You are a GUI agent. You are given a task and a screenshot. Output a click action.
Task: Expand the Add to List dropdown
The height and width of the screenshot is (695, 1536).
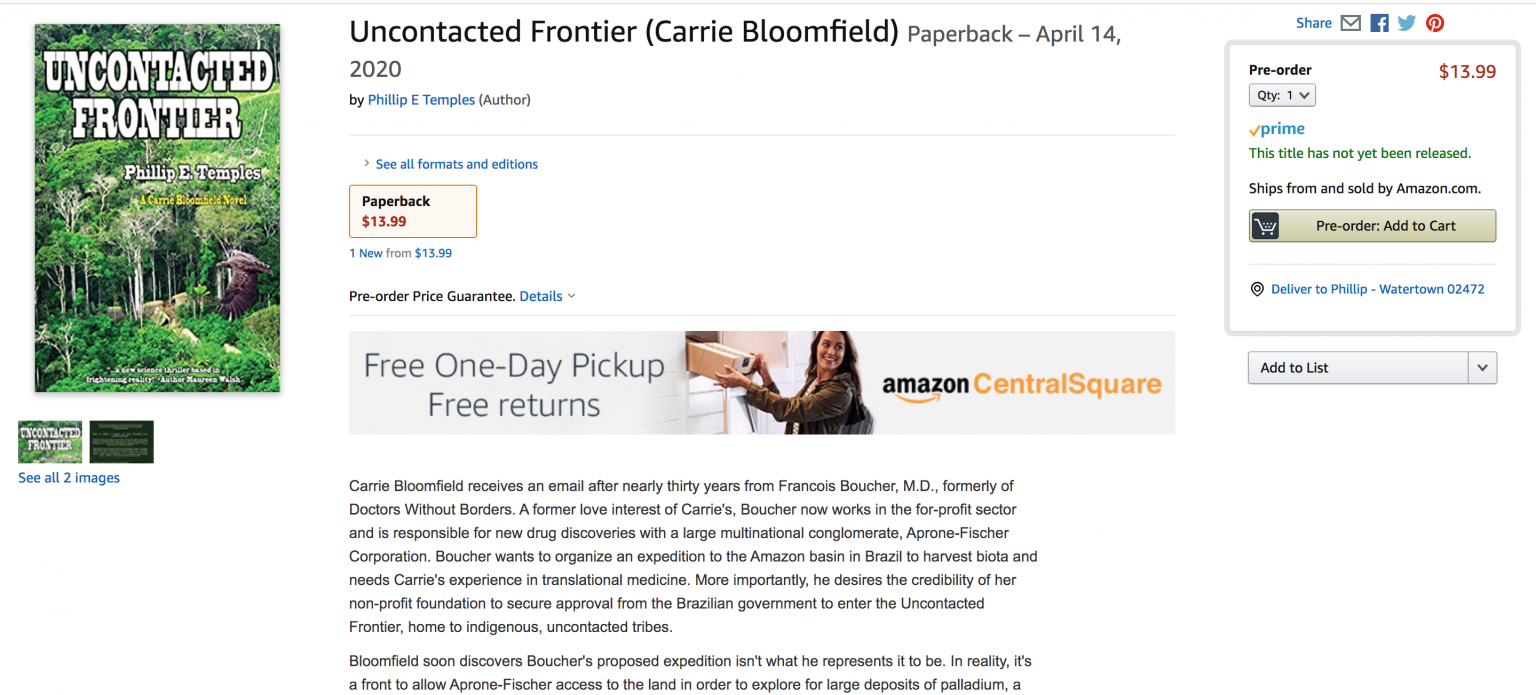1482,367
